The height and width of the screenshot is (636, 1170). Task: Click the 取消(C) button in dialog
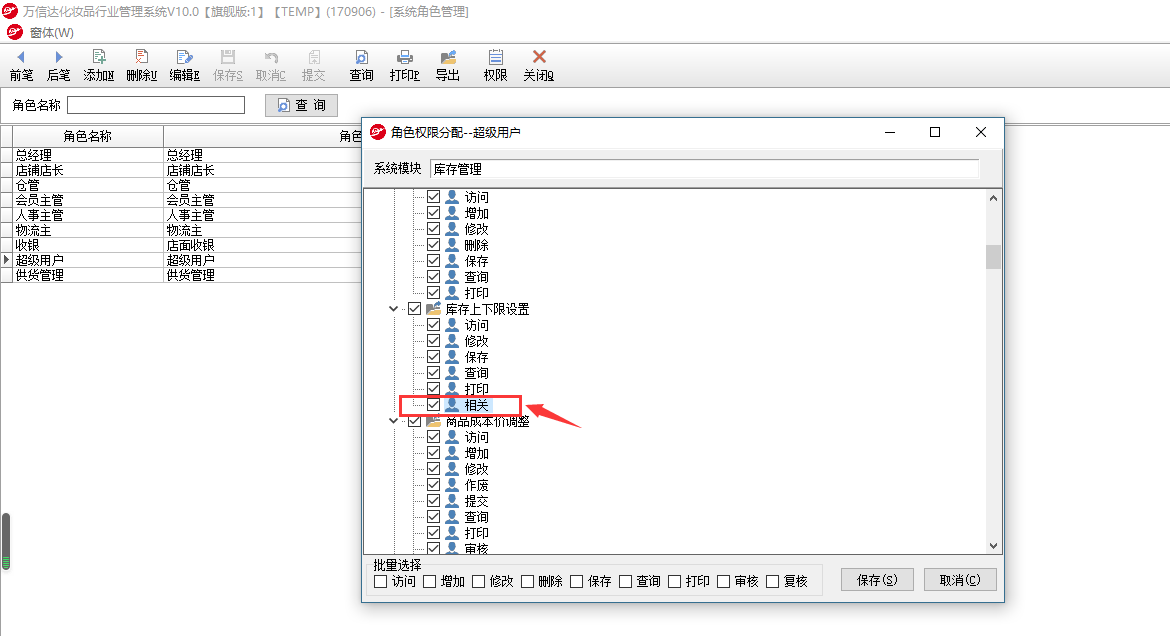(960, 580)
